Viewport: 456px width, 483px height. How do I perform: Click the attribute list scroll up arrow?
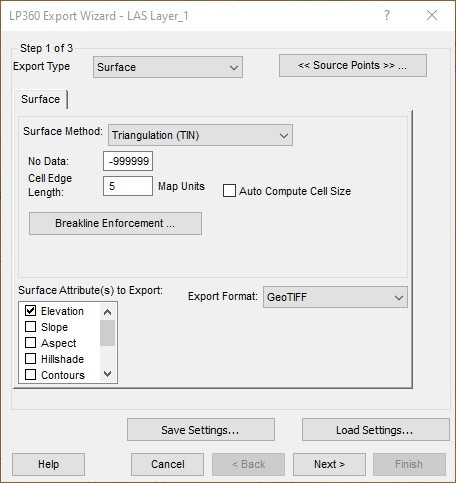pyautogui.click(x=107, y=312)
